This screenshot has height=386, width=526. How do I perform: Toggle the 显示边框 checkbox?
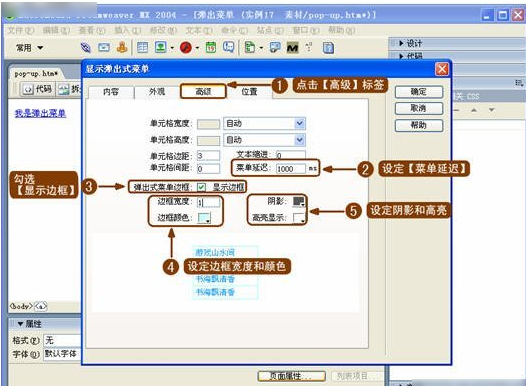pyautogui.click(x=201, y=187)
